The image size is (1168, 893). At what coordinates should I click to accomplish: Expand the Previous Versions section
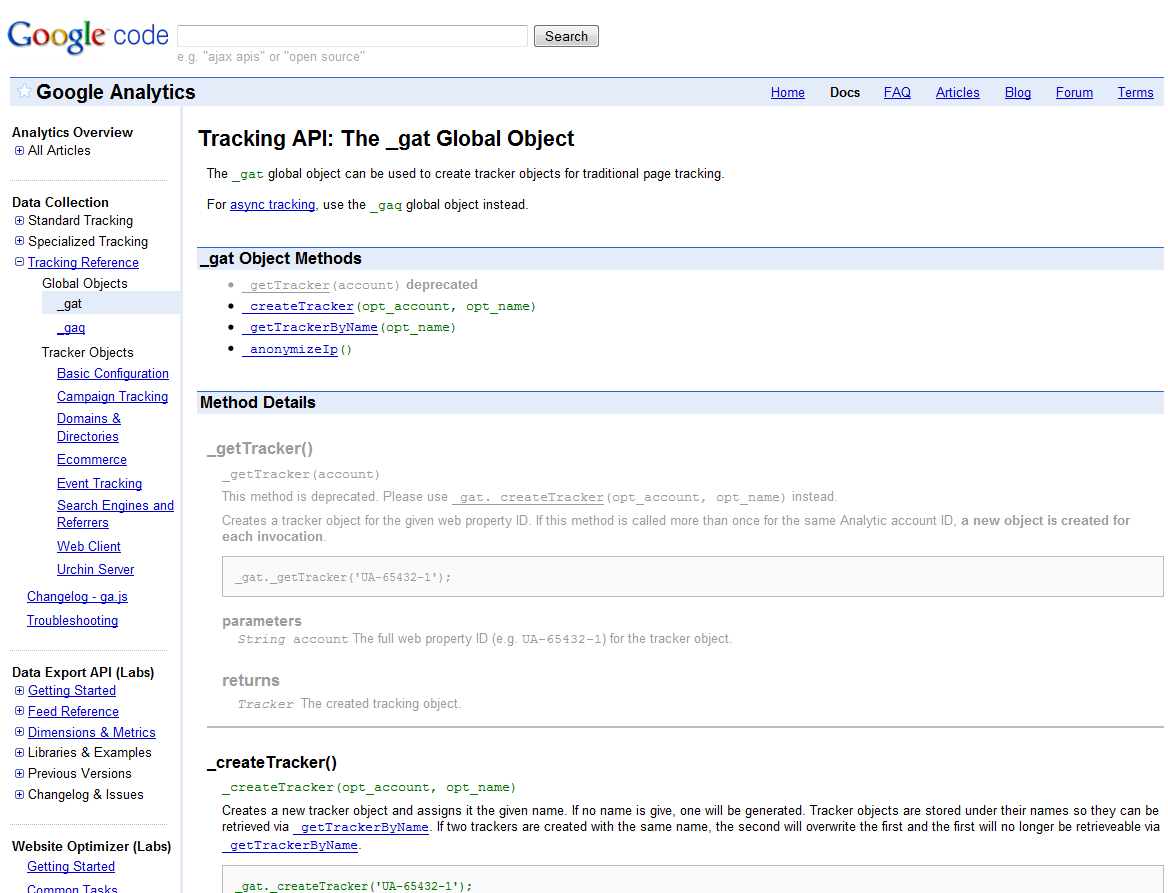click(18, 773)
